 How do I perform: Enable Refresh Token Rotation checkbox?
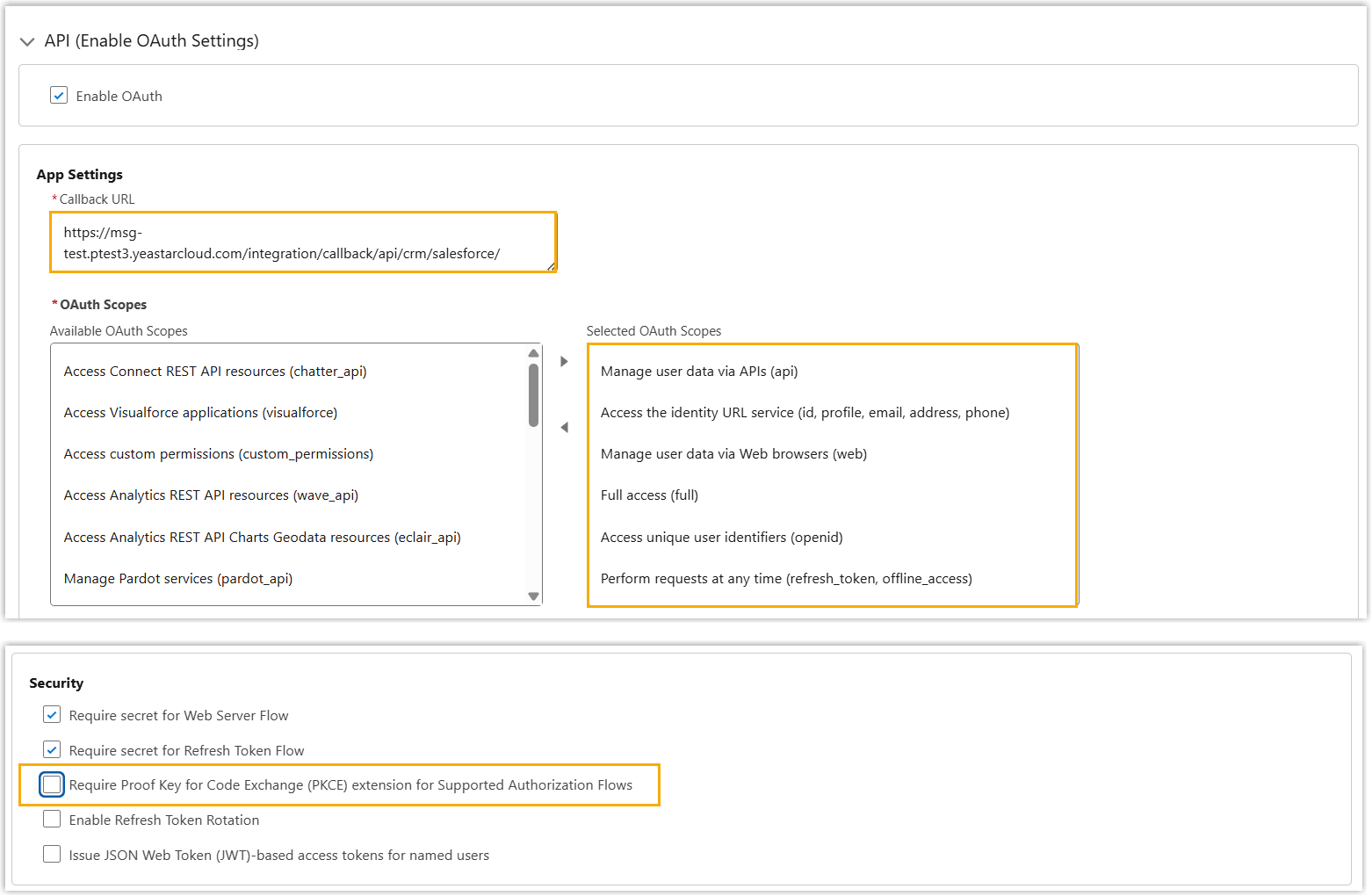click(52, 820)
